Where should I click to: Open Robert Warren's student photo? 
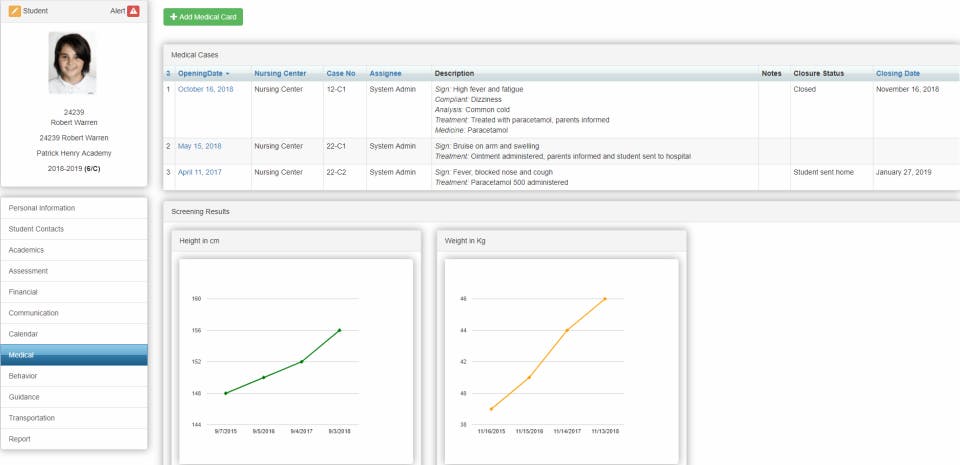click(x=72, y=63)
